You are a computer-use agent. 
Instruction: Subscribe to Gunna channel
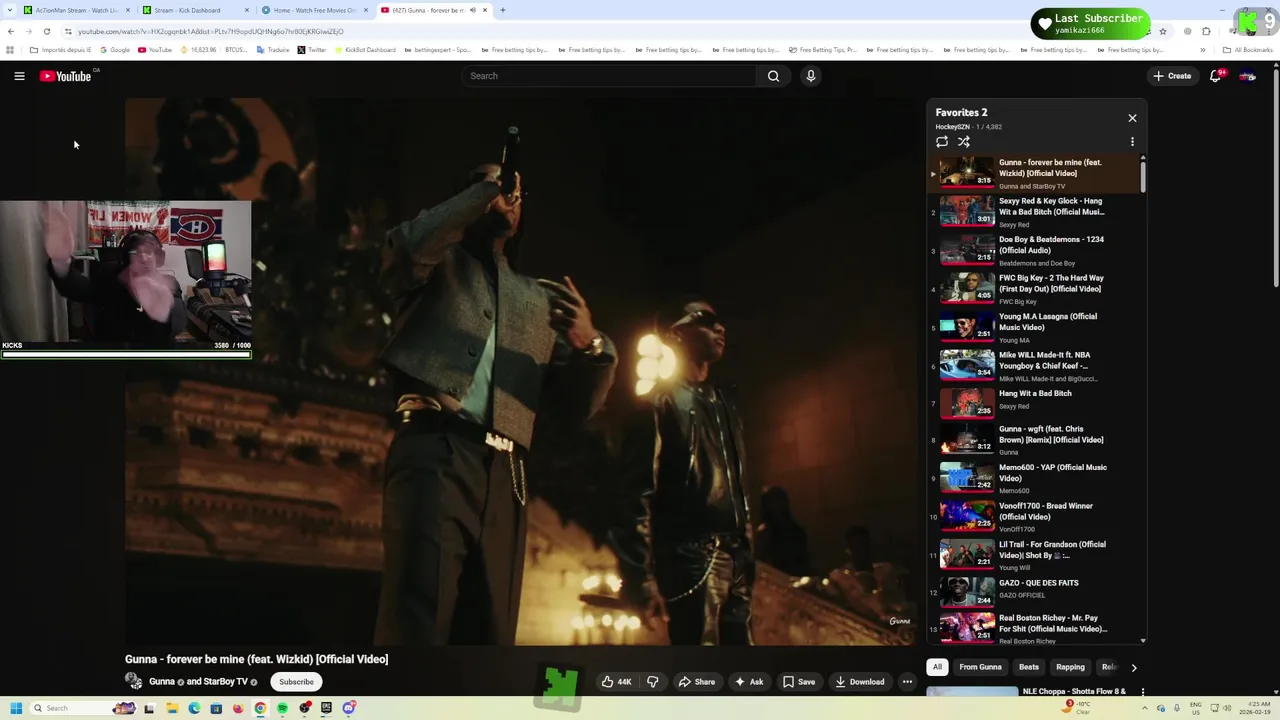pyautogui.click(x=296, y=682)
